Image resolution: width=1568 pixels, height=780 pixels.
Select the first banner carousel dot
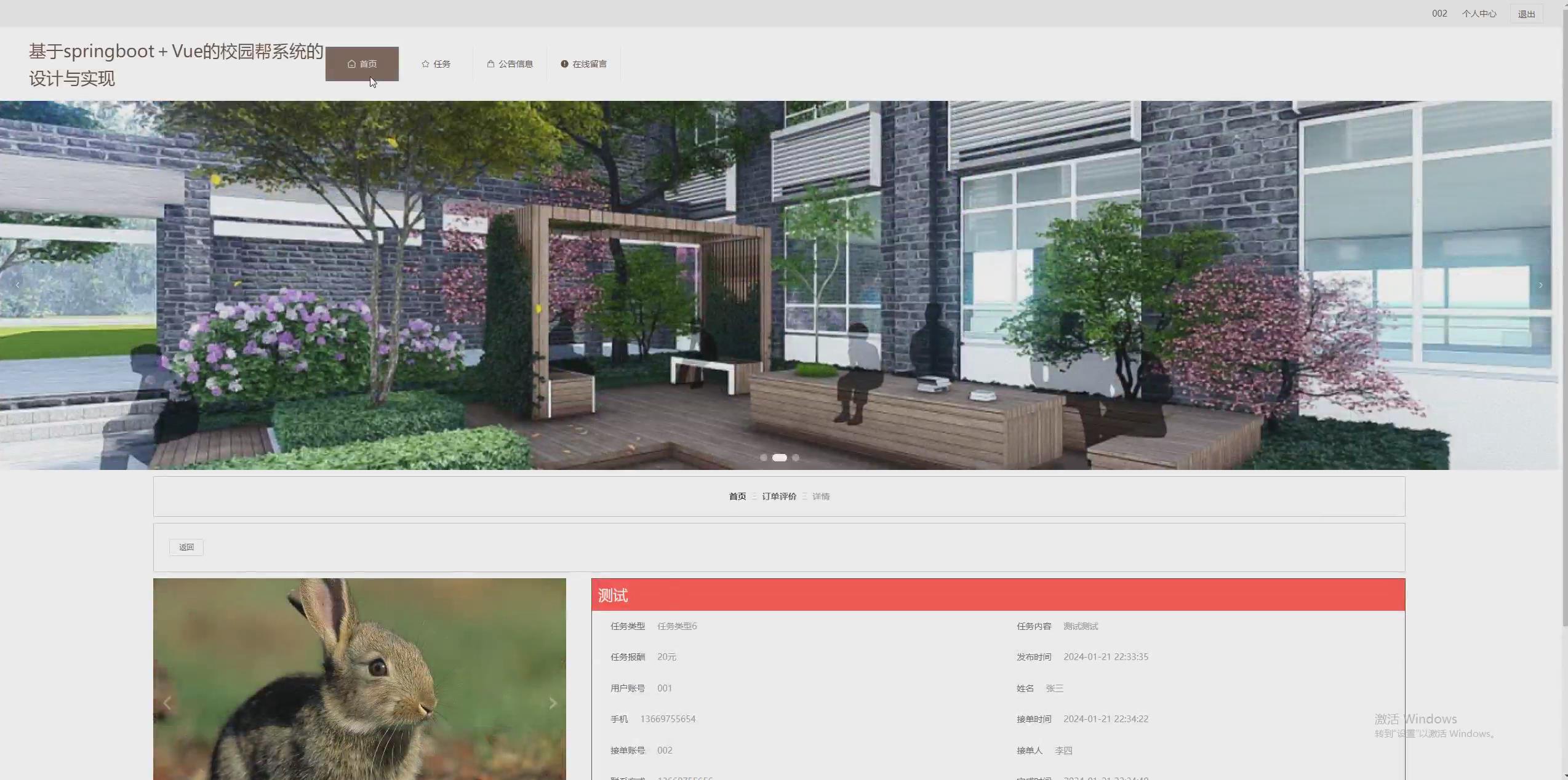coord(764,458)
